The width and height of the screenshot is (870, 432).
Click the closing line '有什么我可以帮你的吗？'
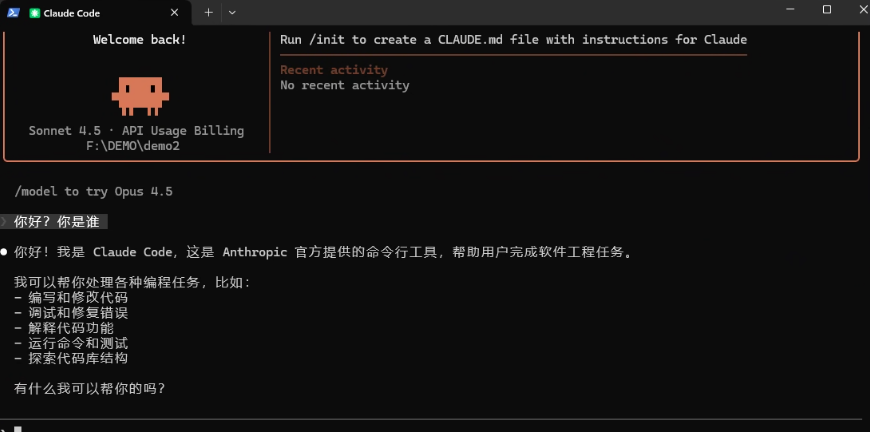pos(89,389)
